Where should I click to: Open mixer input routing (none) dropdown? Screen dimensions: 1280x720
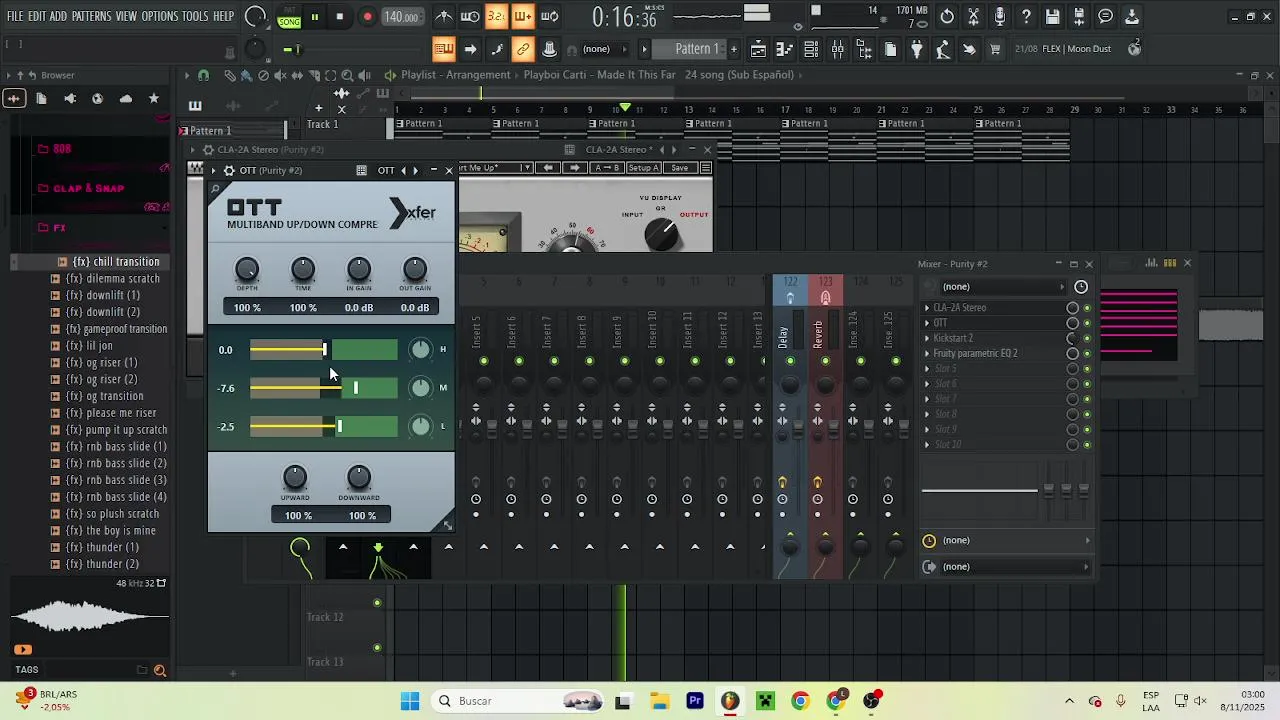[x=1006, y=541]
